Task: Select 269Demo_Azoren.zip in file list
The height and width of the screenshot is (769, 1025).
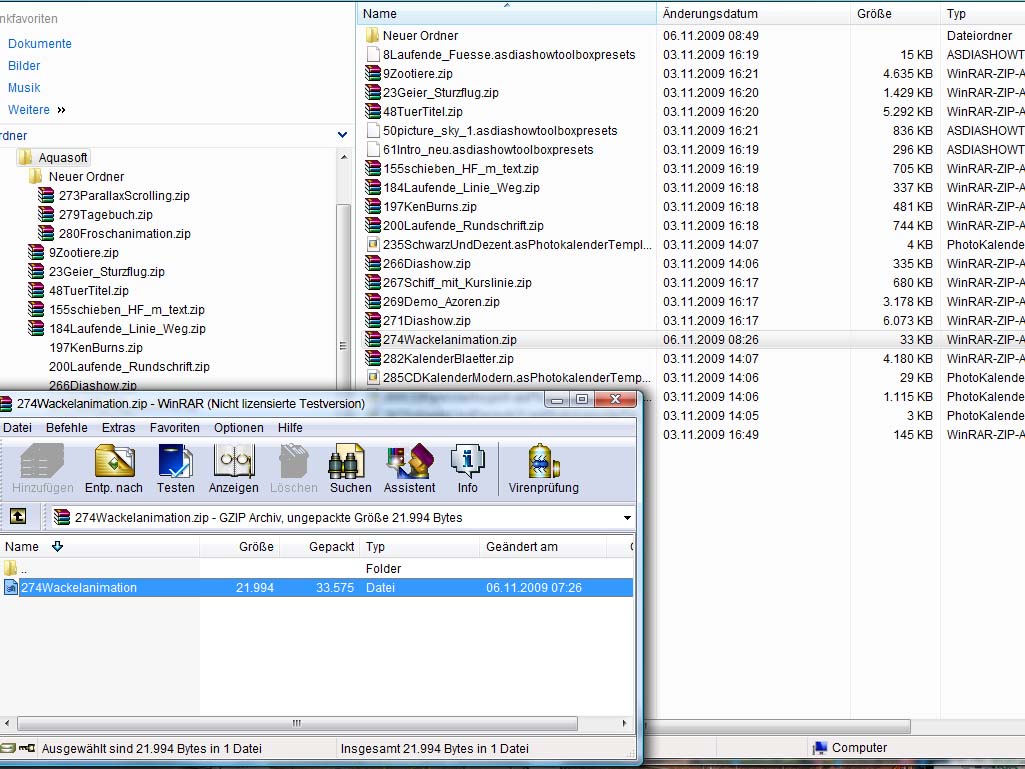Action: coord(441,302)
